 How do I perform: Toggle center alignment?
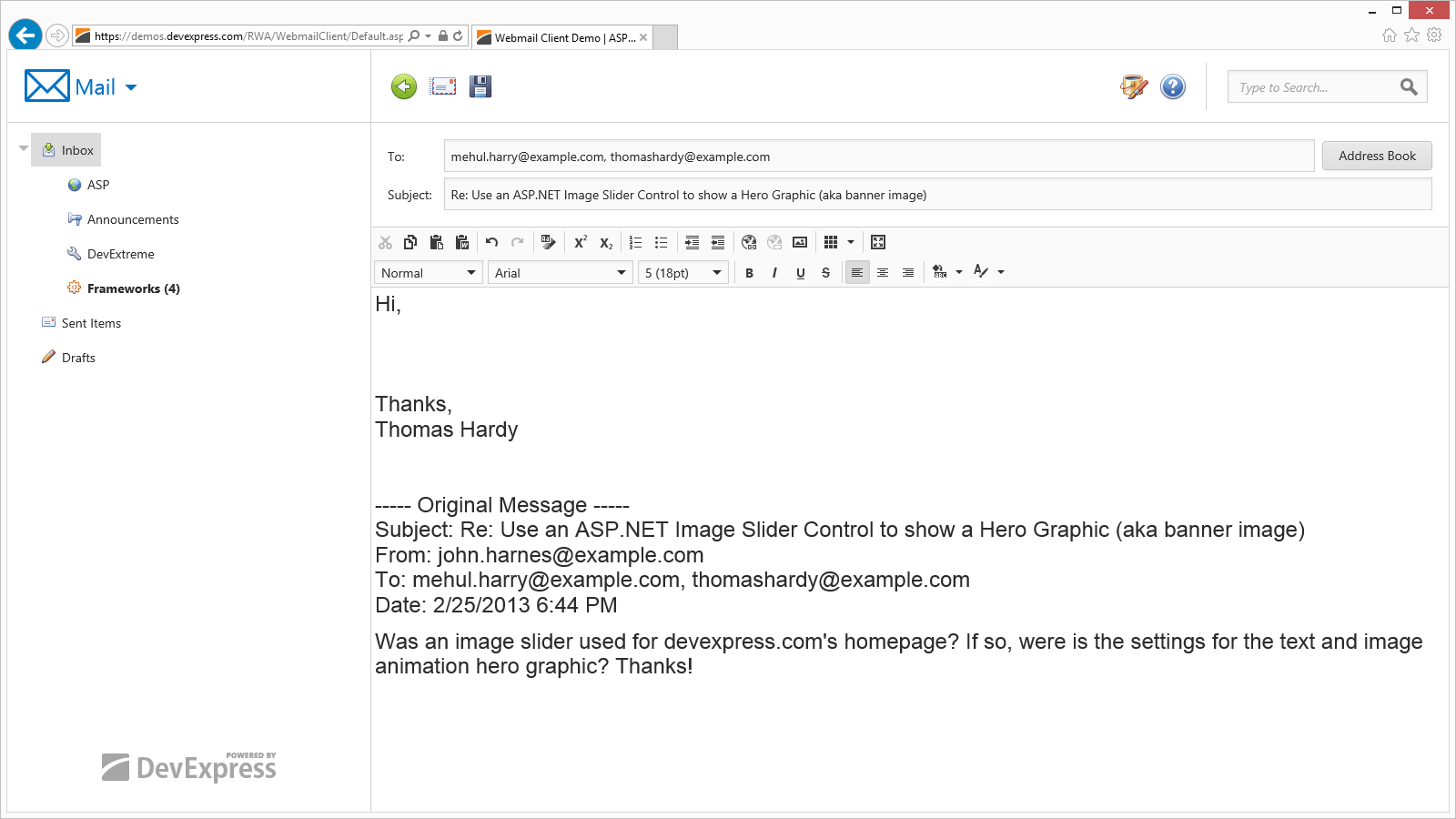[883, 273]
